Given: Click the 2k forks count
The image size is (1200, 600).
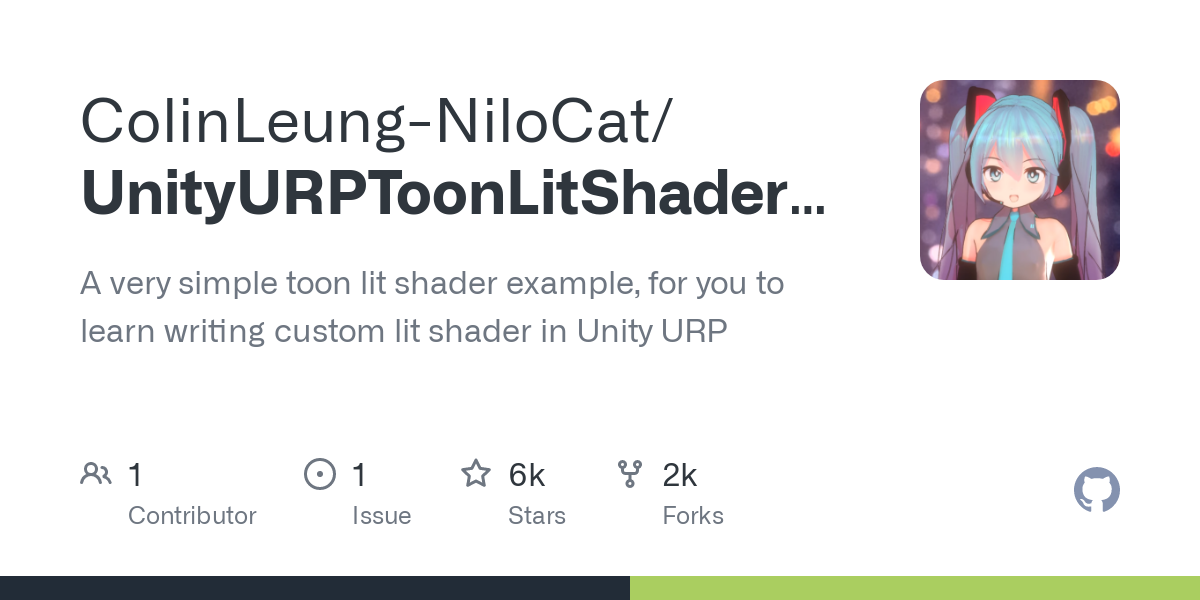Looking at the screenshot, I should (x=679, y=475).
